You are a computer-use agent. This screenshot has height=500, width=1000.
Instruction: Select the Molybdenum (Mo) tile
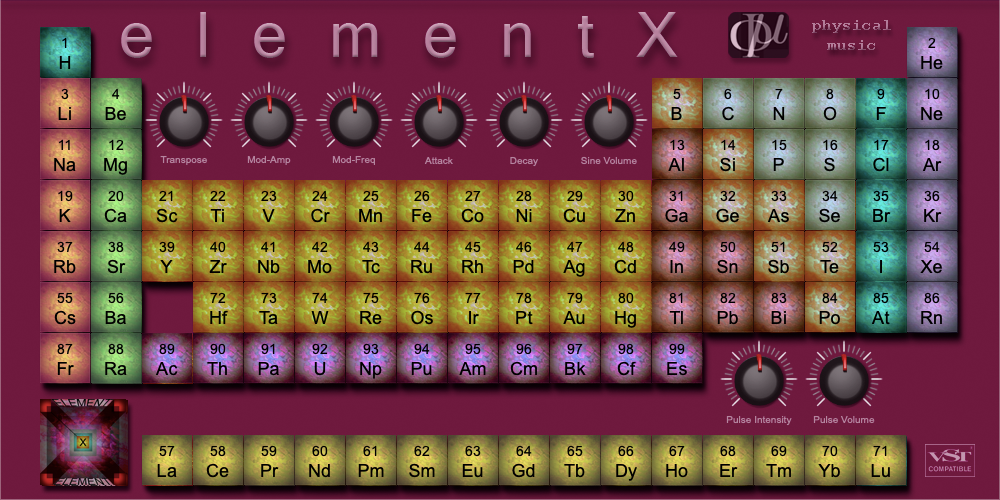[320, 256]
